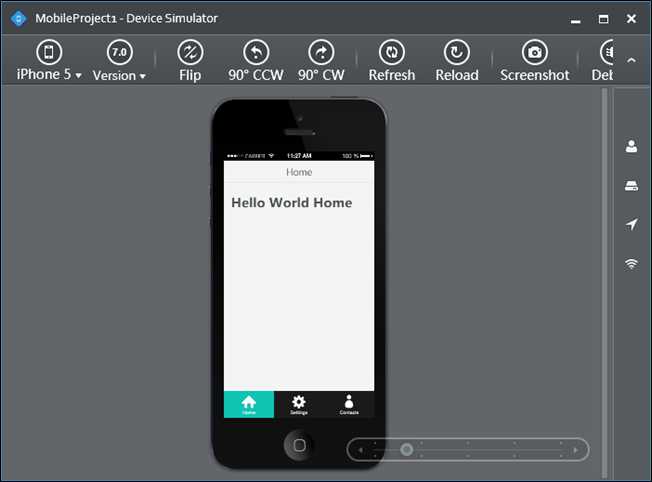The image size is (652, 482).
Task: Click the 11:27 AM status bar time
Action: pos(299,156)
